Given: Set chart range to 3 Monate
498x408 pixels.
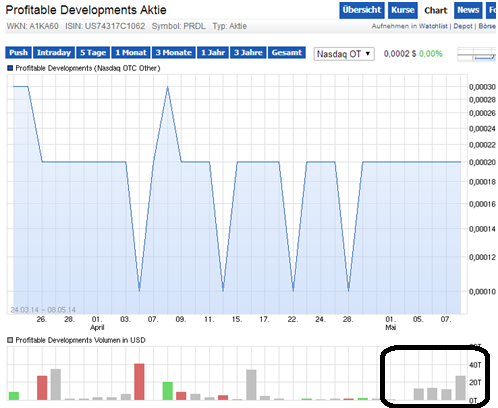Looking at the screenshot, I should (174, 53).
